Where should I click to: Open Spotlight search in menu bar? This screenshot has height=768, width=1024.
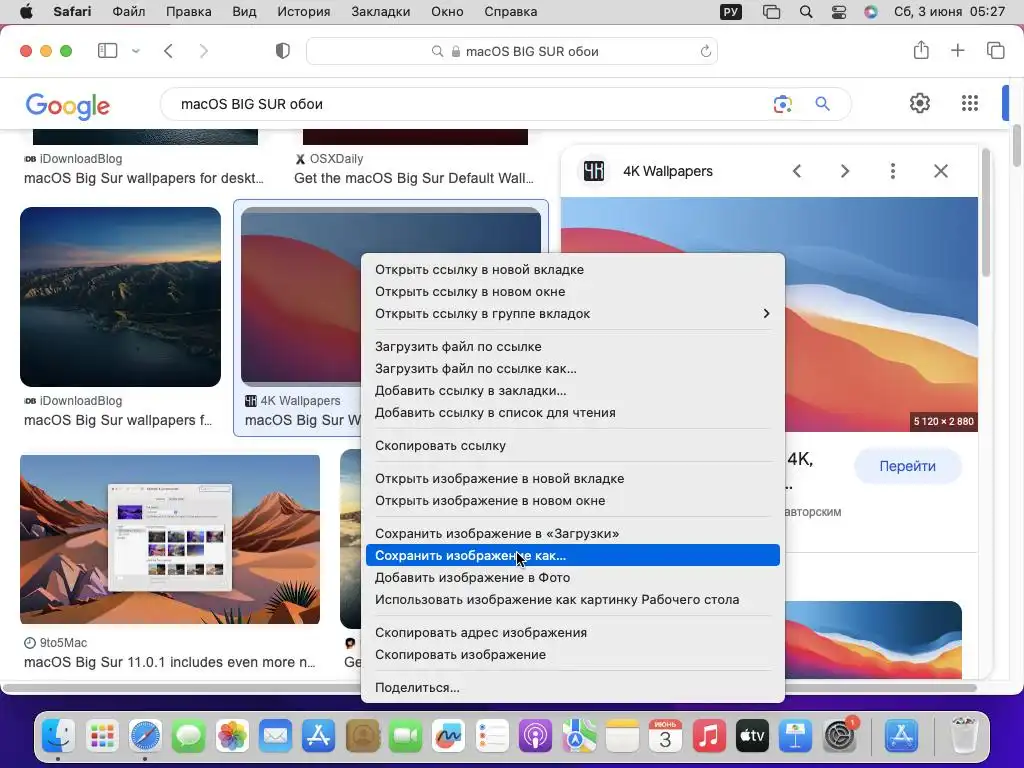[806, 12]
